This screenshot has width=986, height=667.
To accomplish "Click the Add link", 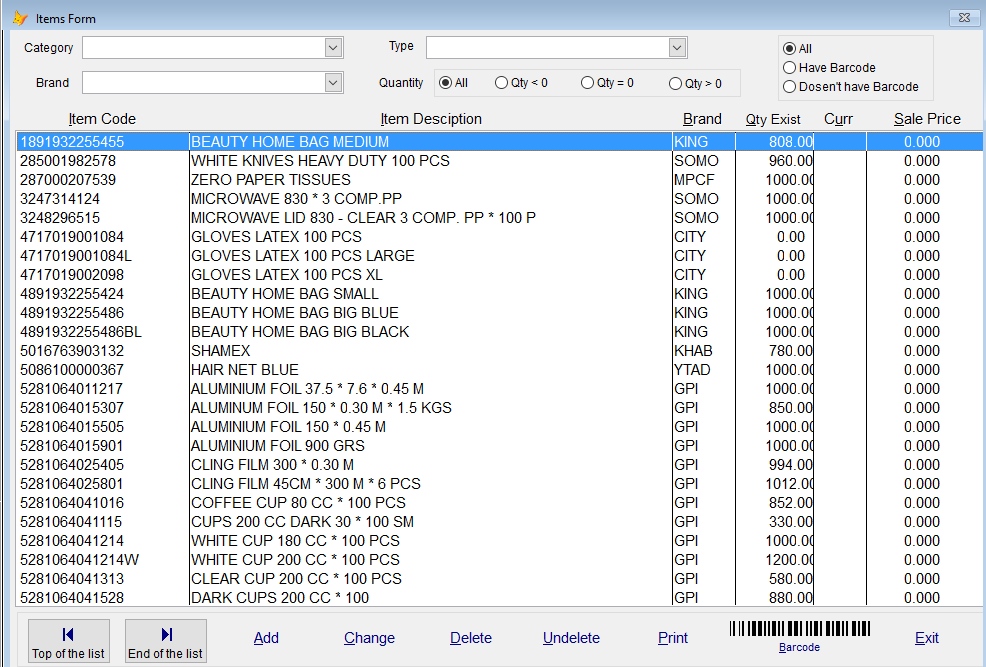I will (x=266, y=637).
